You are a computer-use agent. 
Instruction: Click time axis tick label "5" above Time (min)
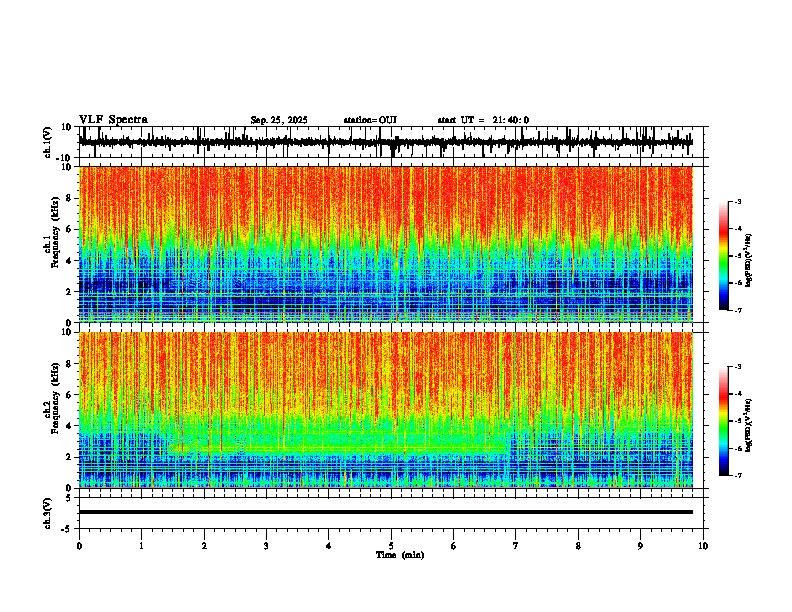click(x=391, y=546)
